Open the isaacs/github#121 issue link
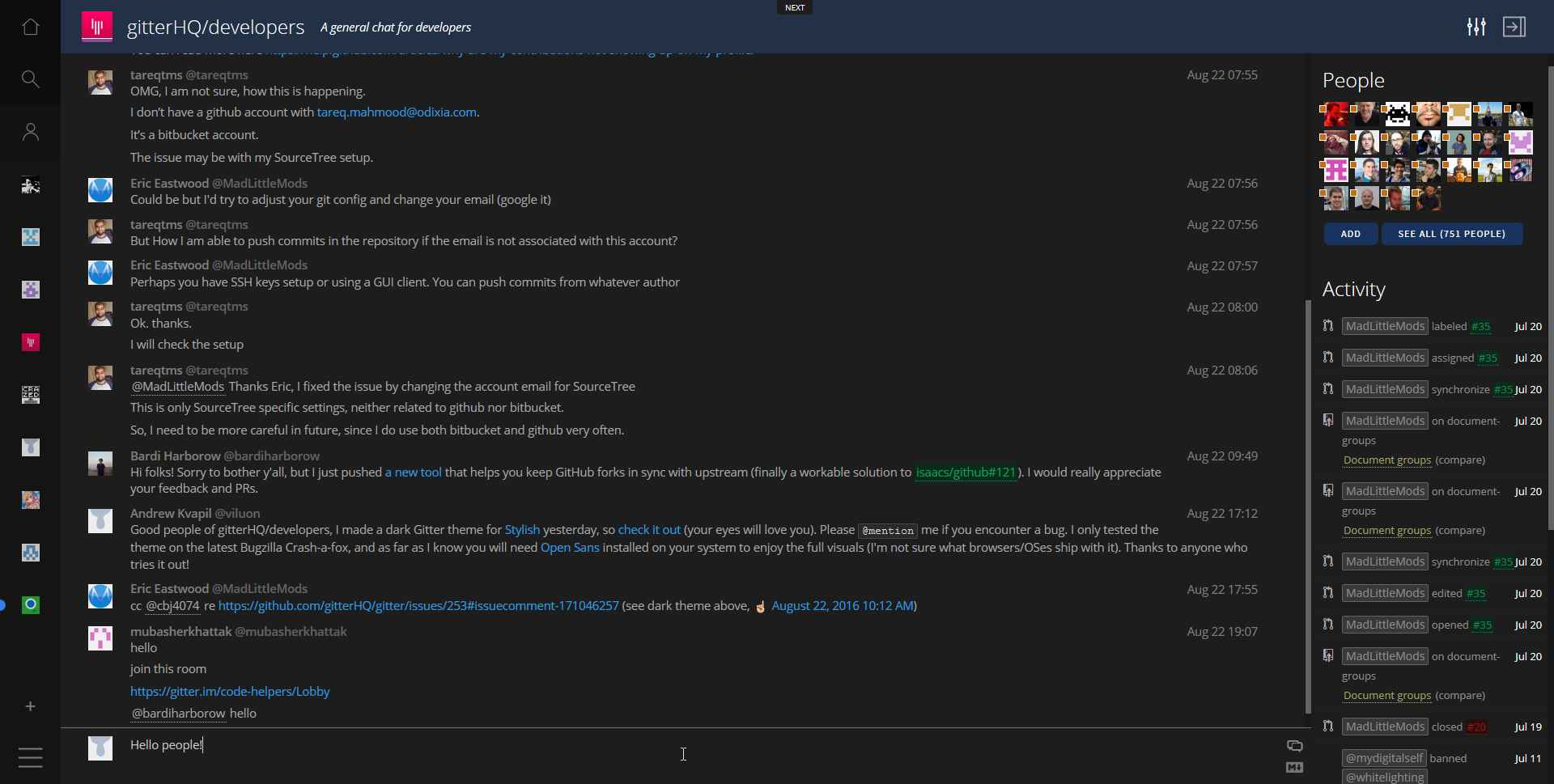Viewport: 1554px width, 784px height. (966, 473)
